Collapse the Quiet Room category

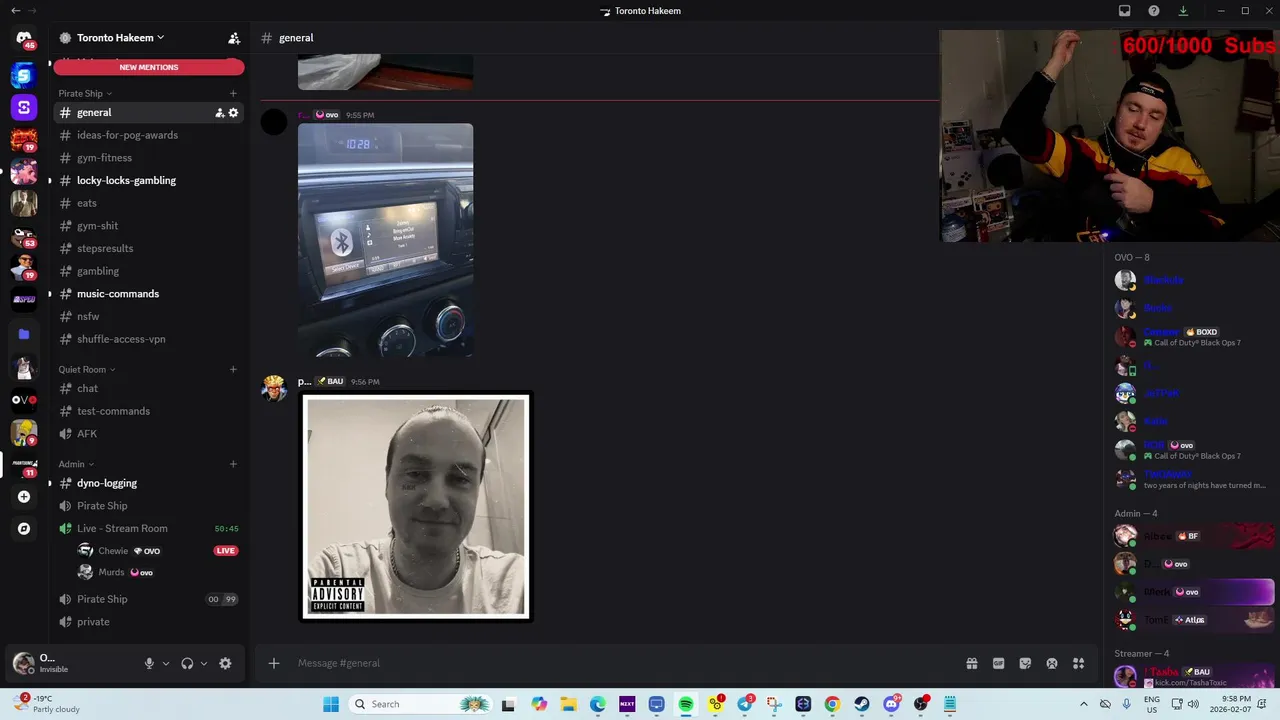[x=87, y=369]
